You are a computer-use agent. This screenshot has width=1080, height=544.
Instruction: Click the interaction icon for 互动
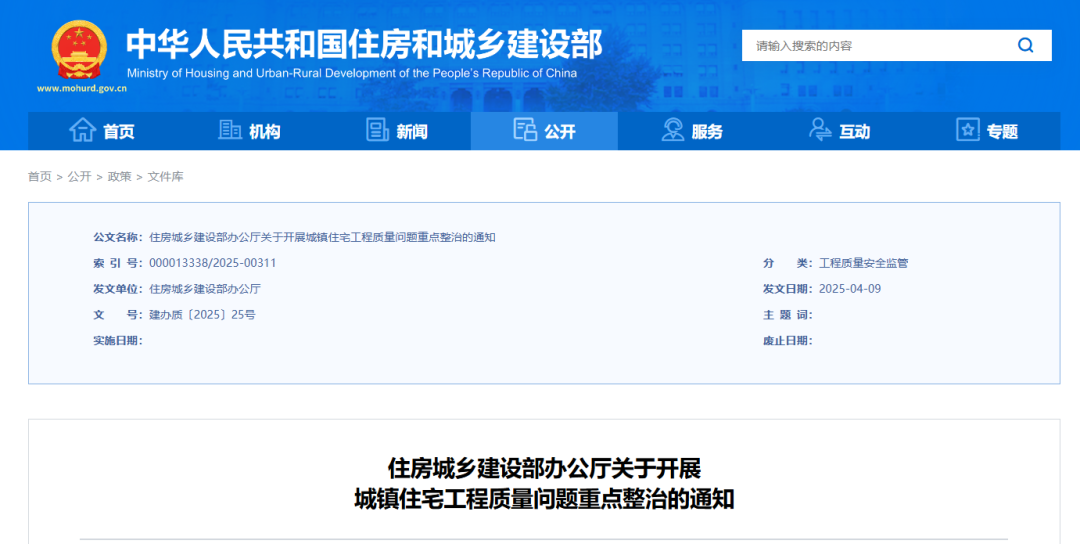(x=820, y=130)
